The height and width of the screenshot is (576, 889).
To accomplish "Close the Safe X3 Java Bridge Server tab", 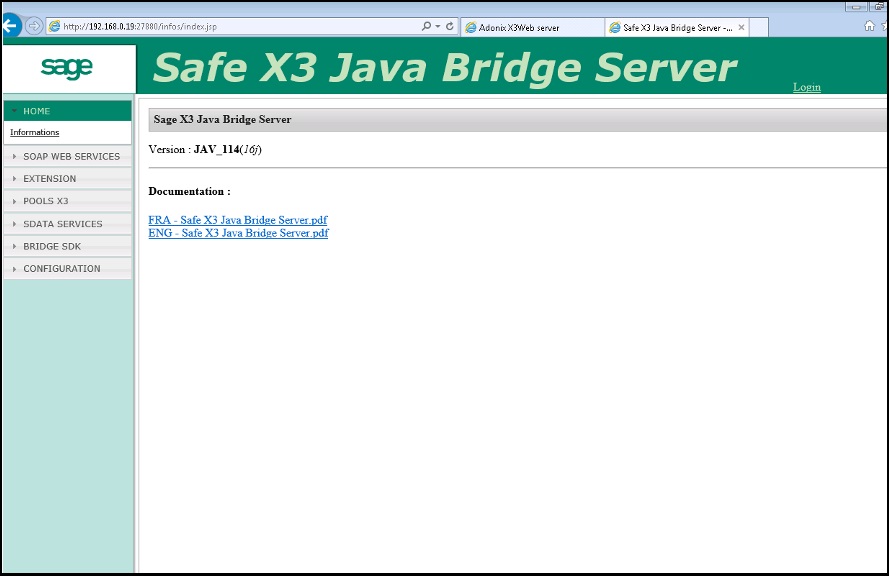I will coord(741,27).
